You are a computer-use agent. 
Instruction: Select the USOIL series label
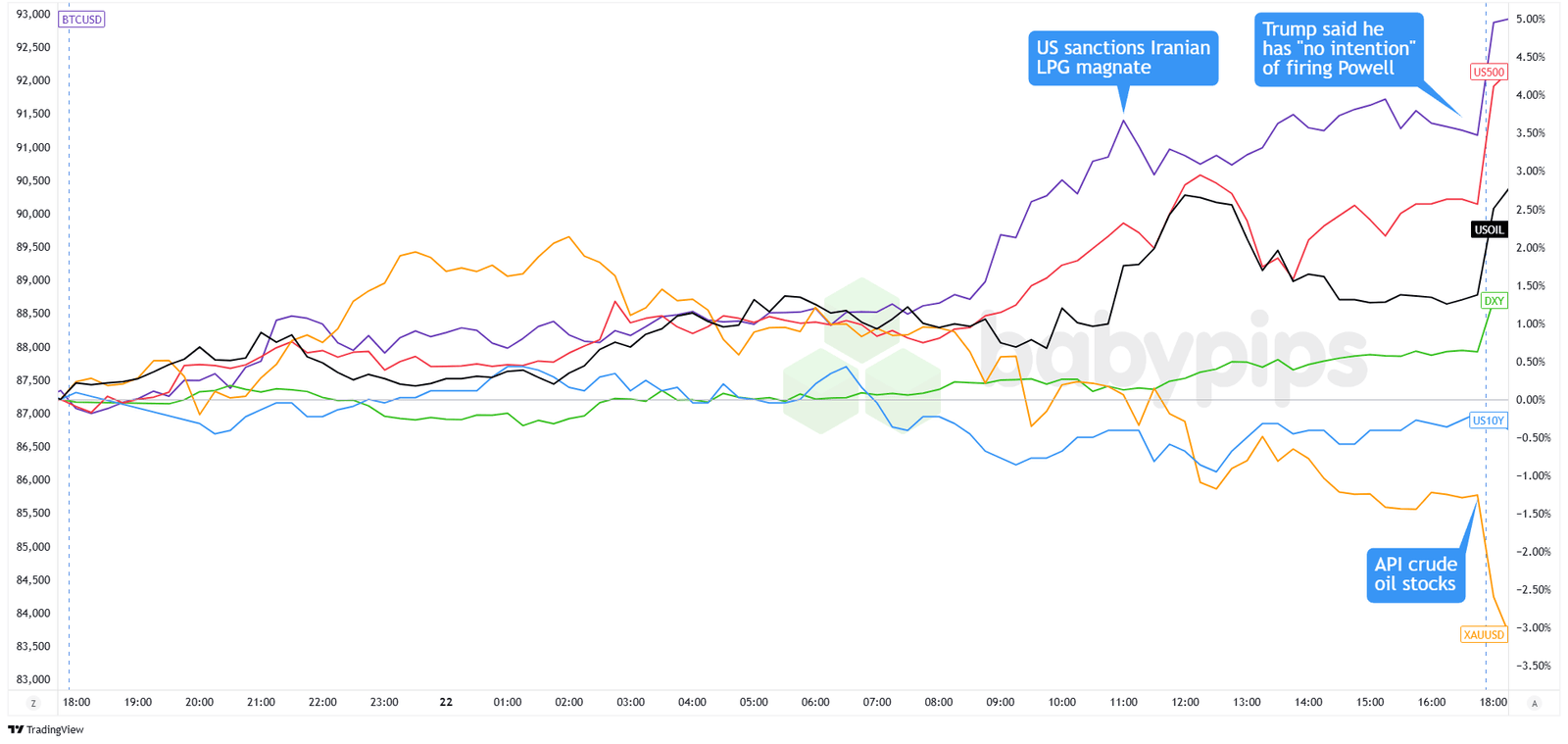click(x=1489, y=229)
